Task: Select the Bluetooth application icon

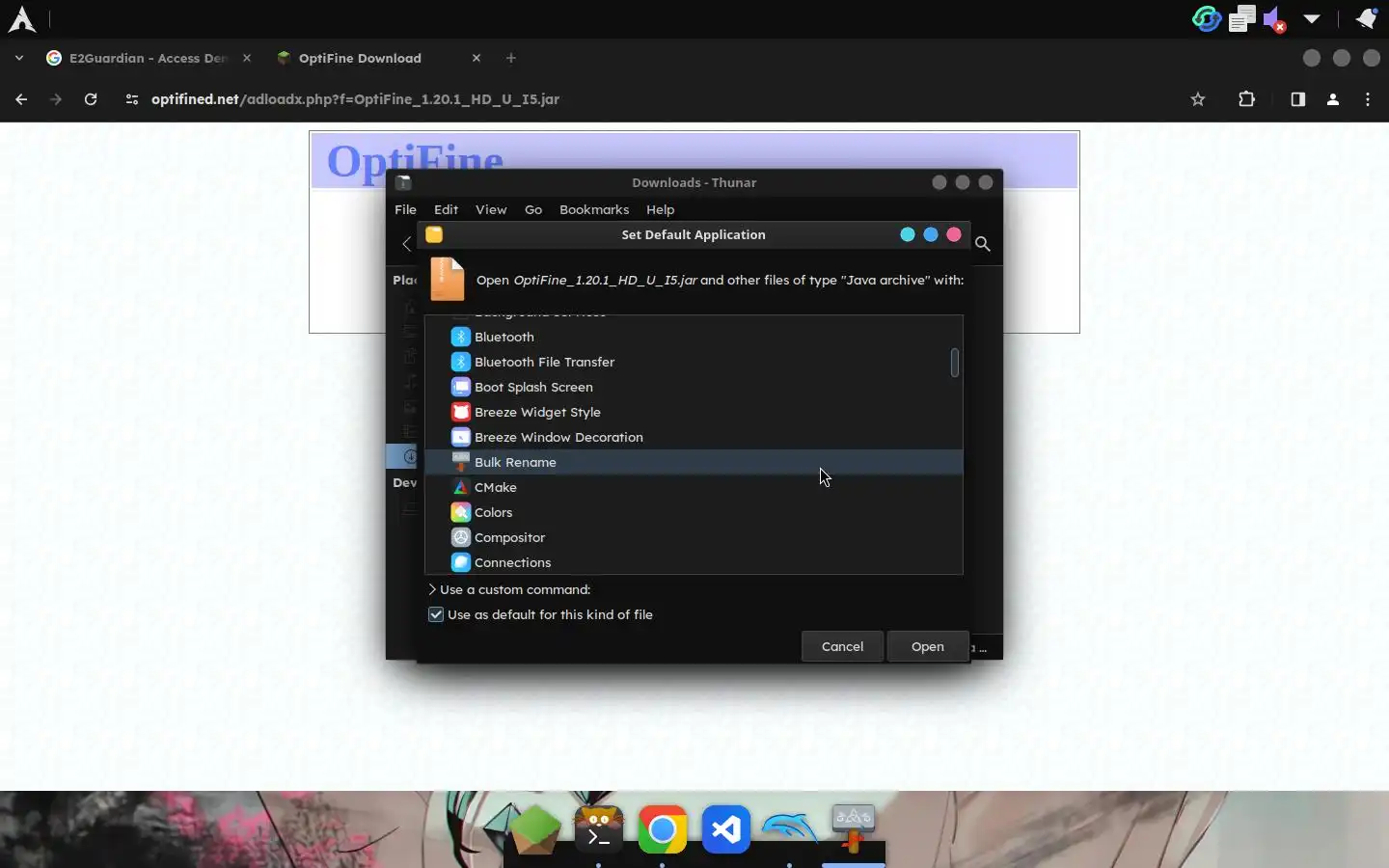Action: [x=461, y=337]
